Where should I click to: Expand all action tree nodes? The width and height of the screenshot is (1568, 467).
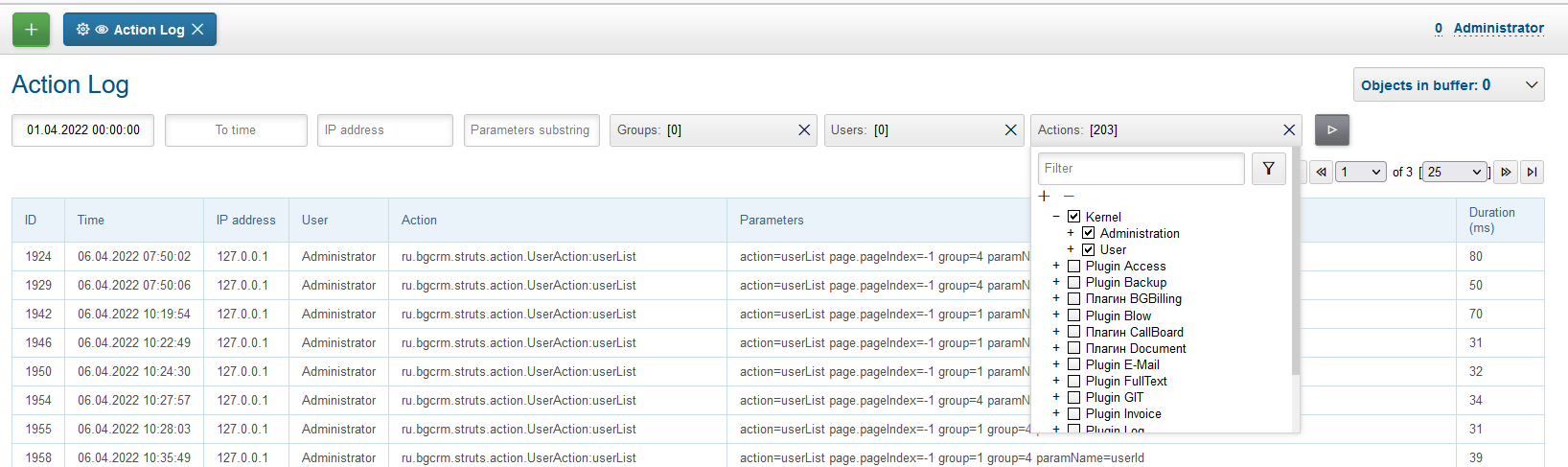tap(1045, 197)
